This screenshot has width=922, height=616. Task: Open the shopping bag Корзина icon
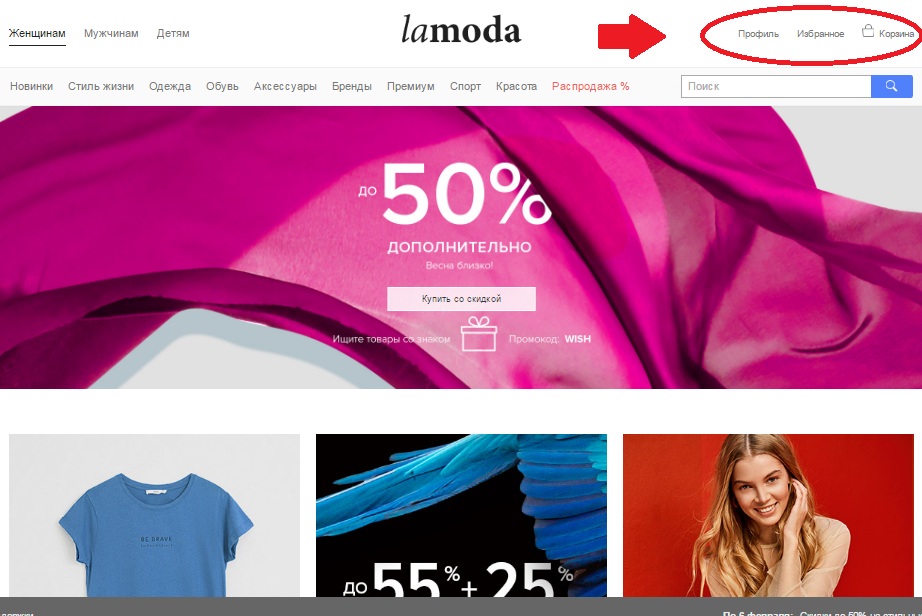[x=868, y=31]
